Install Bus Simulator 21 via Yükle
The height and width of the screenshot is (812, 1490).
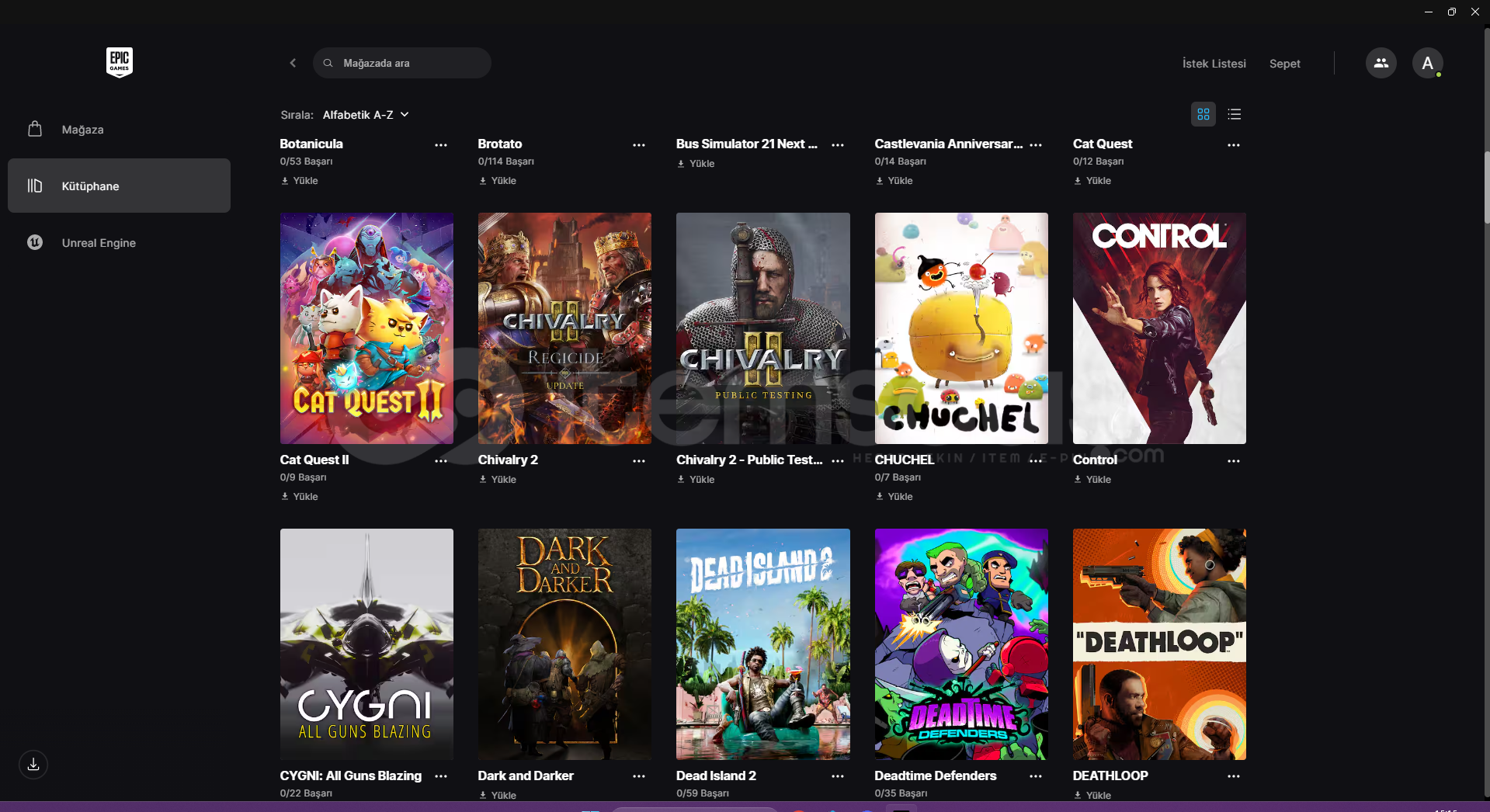tap(696, 164)
